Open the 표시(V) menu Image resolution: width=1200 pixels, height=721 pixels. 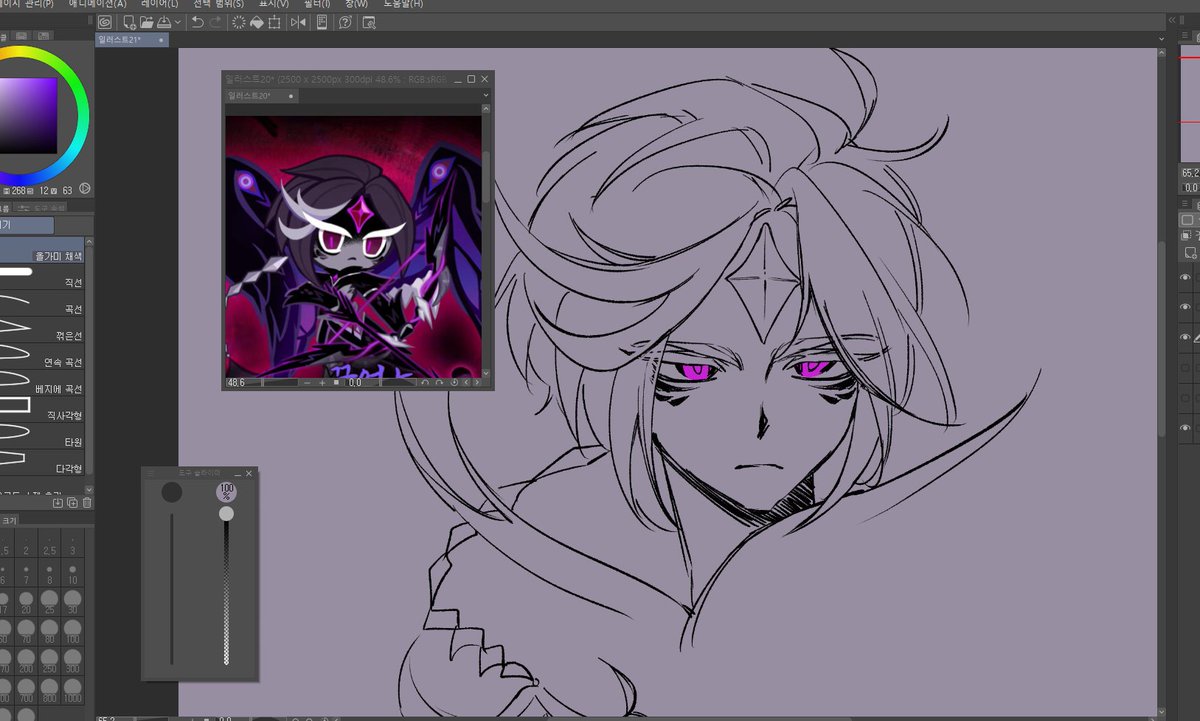pyautogui.click(x=274, y=4)
